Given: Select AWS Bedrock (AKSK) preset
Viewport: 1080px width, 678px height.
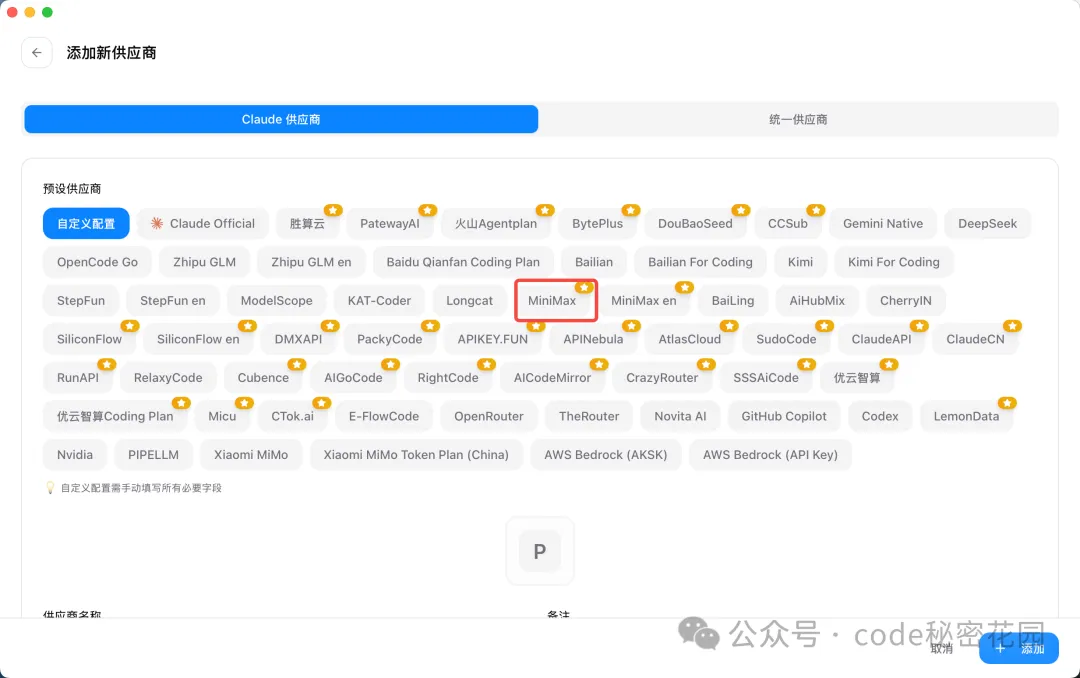Looking at the screenshot, I should [606, 455].
